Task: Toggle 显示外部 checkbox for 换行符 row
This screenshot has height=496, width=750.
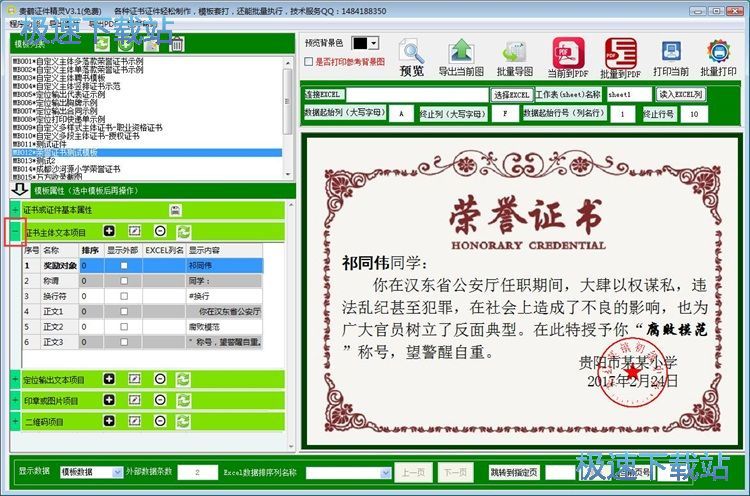Action: tap(124, 296)
